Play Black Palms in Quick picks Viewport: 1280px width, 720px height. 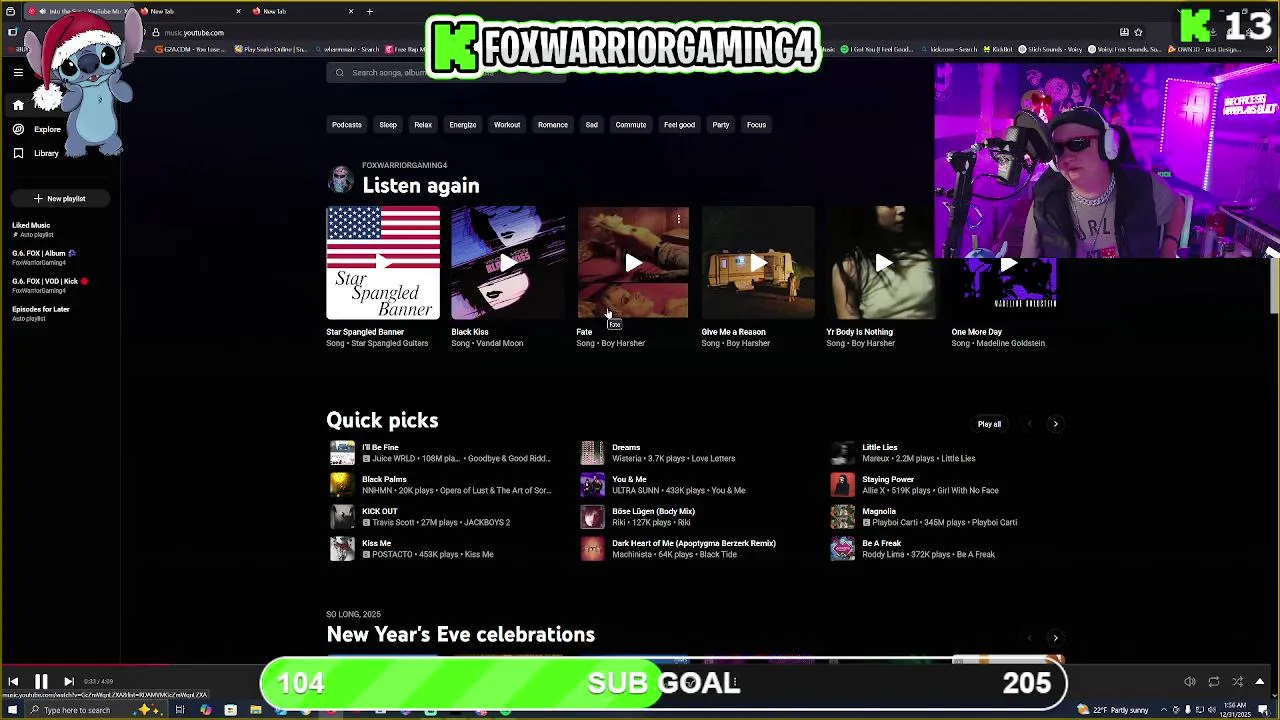[342, 485]
